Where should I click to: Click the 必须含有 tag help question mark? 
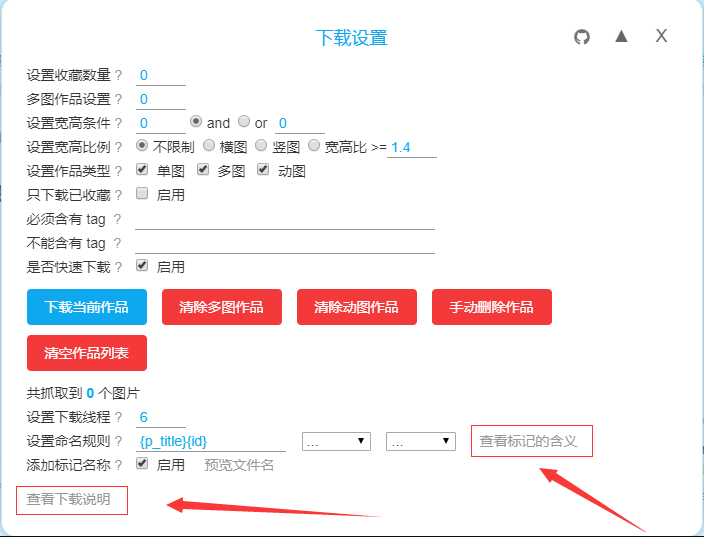point(117,219)
